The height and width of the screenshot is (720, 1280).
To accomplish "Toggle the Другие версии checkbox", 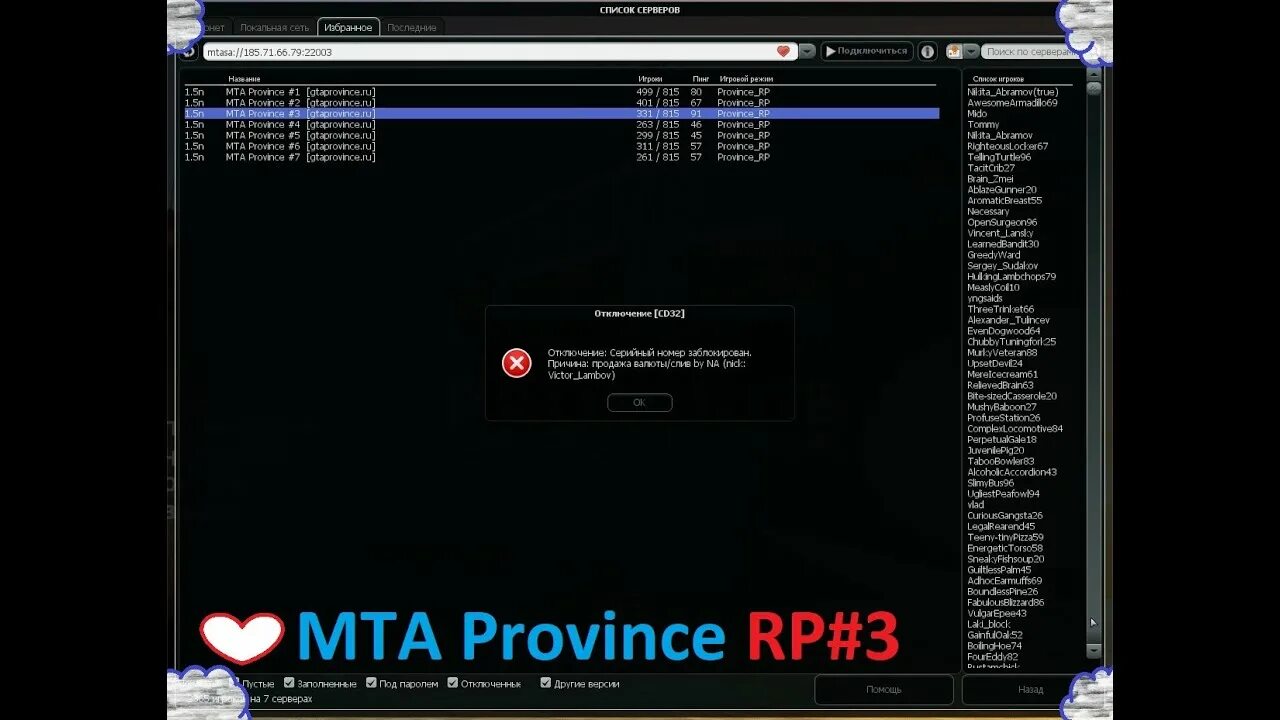I will point(546,683).
